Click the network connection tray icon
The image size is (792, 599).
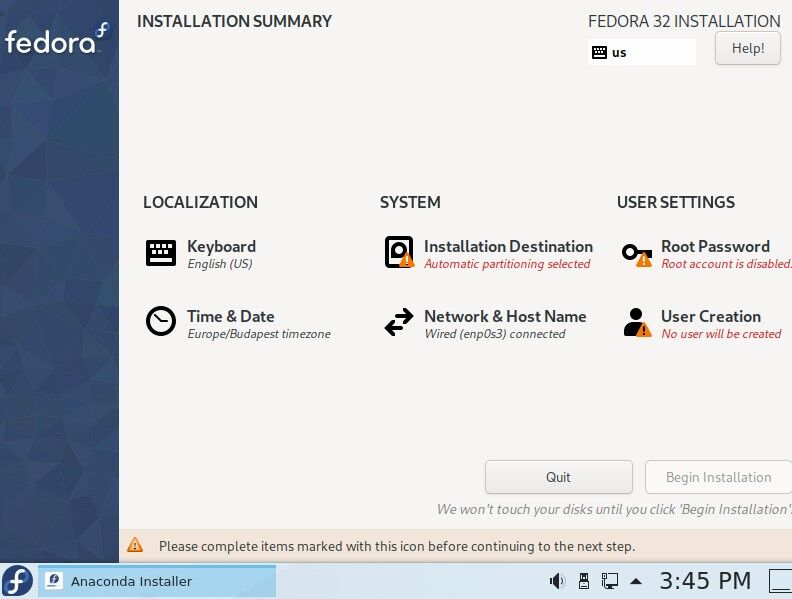tap(610, 581)
